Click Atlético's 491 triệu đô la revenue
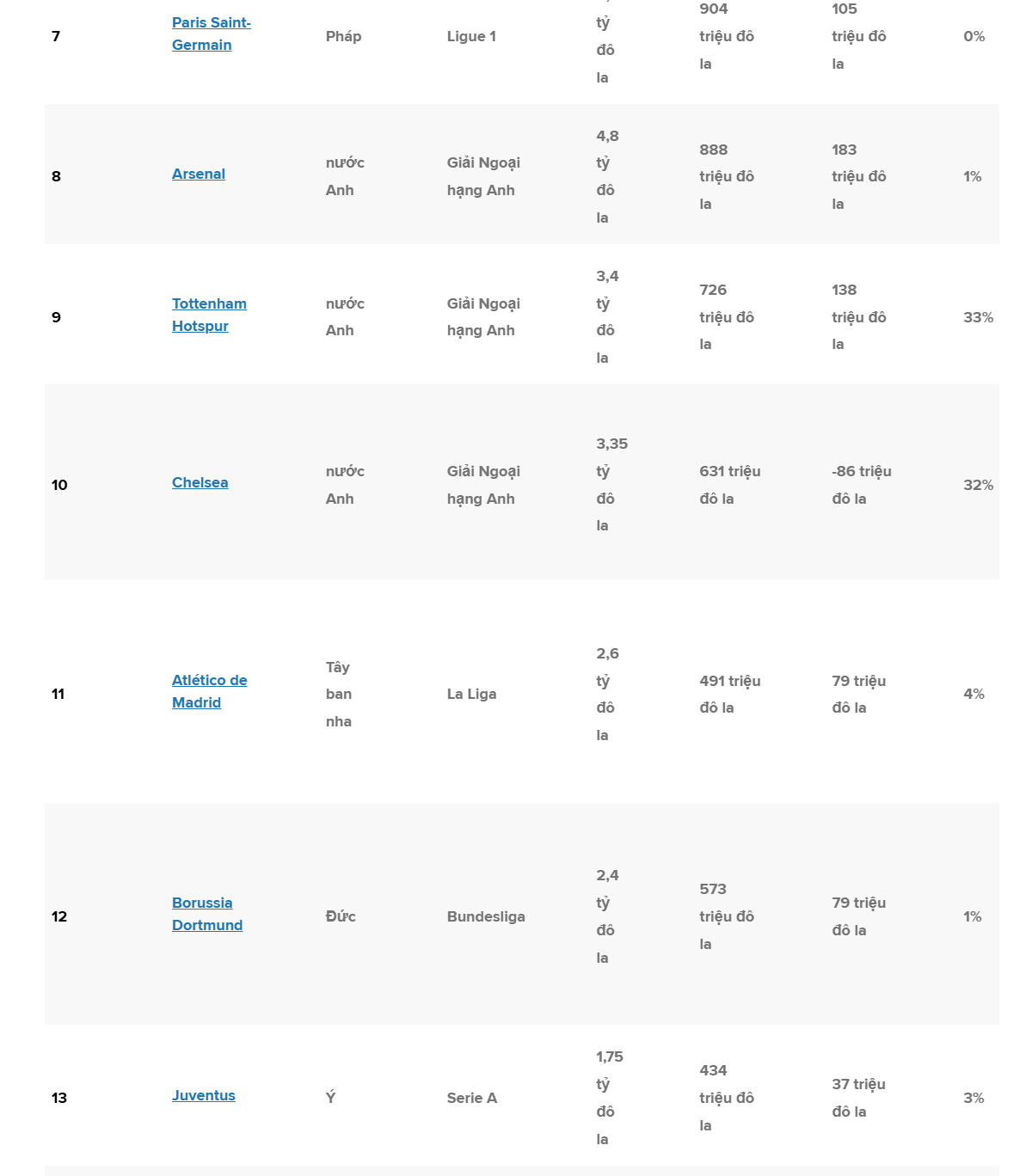This screenshot has height=1176, width=1032. [x=730, y=694]
